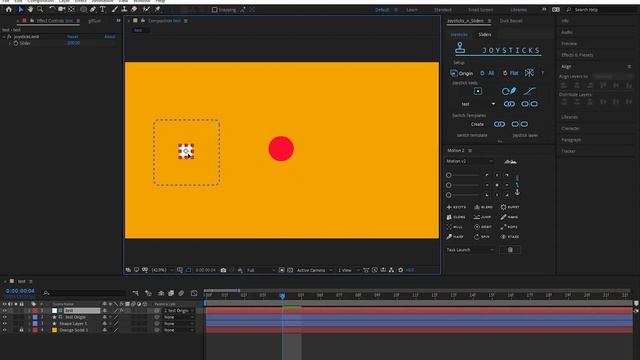Click the current time indicator marker

click(282, 296)
